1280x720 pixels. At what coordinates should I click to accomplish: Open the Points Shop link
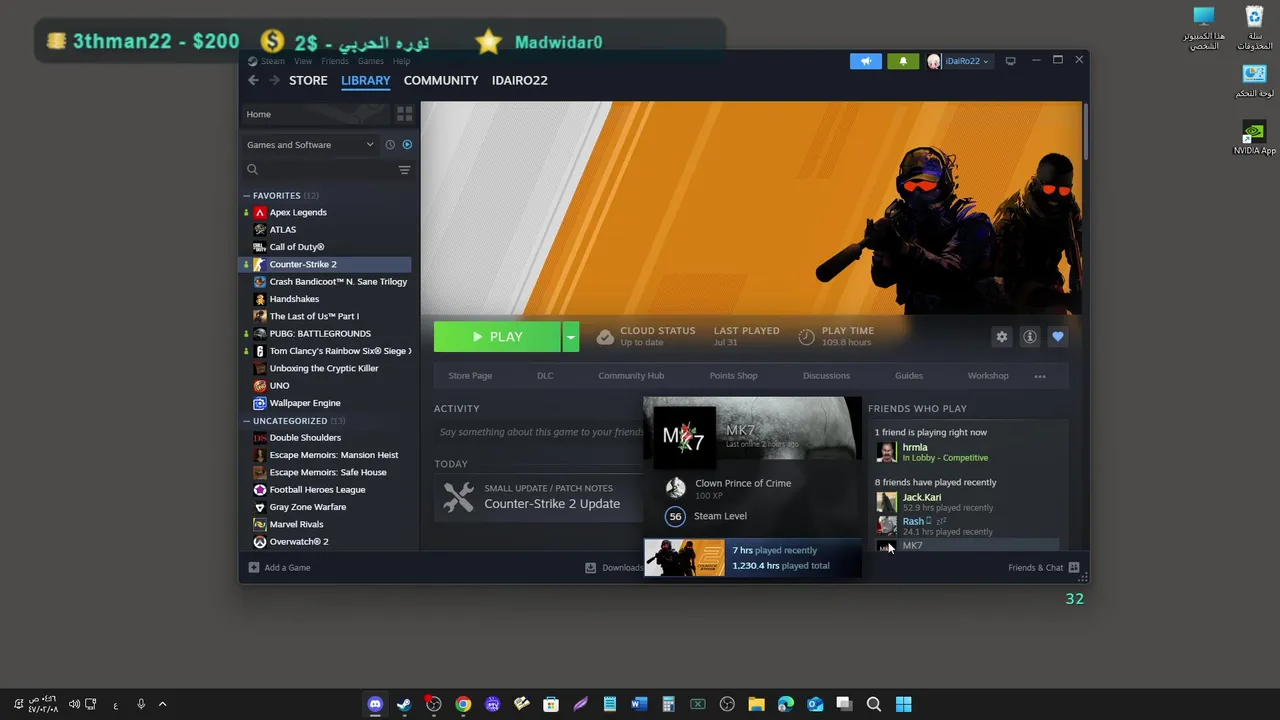pyautogui.click(x=733, y=376)
